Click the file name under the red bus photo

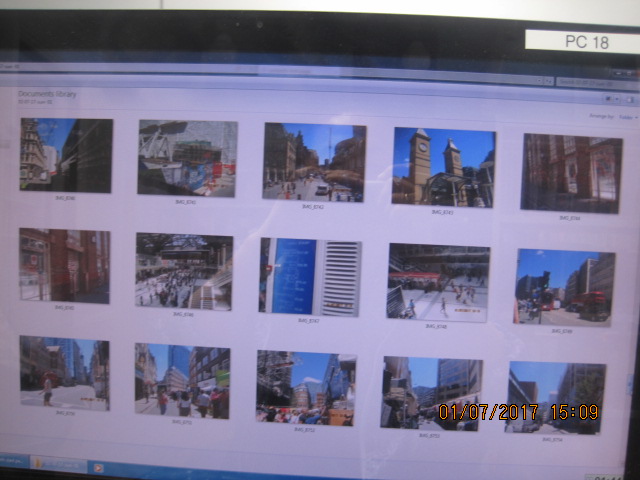tap(562, 331)
